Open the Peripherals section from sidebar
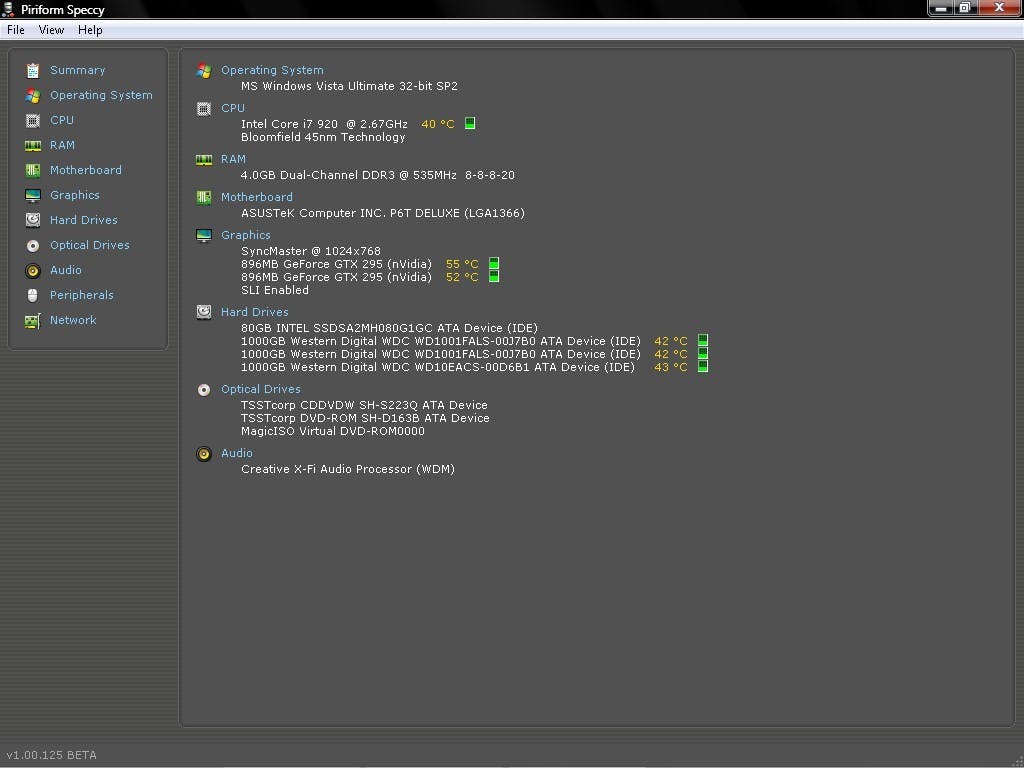1024x768 pixels. pyautogui.click(x=82, y=295)
